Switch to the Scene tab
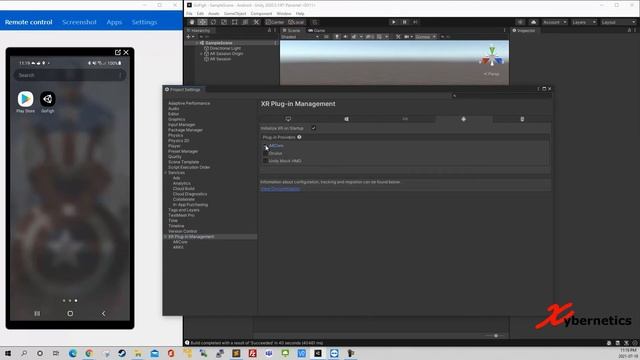The width and height of the screenshot is (640, 360). click(292, 31)
